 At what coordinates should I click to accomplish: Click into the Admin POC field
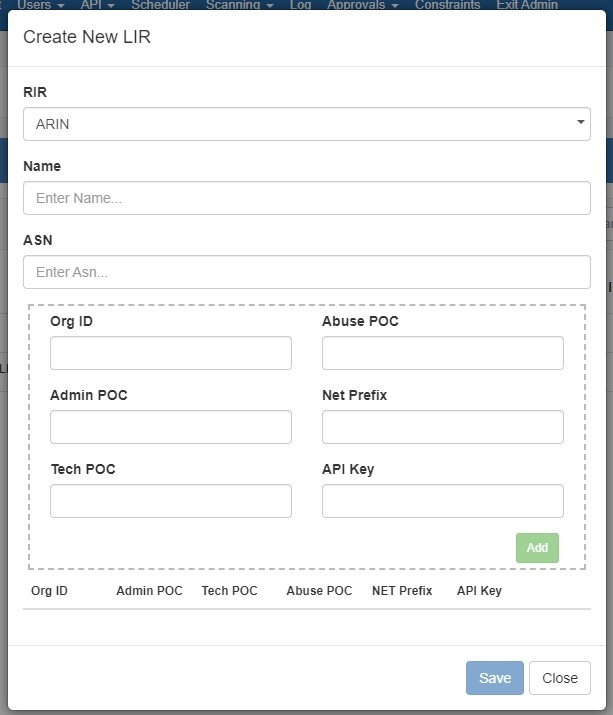(x=171, y=427)
